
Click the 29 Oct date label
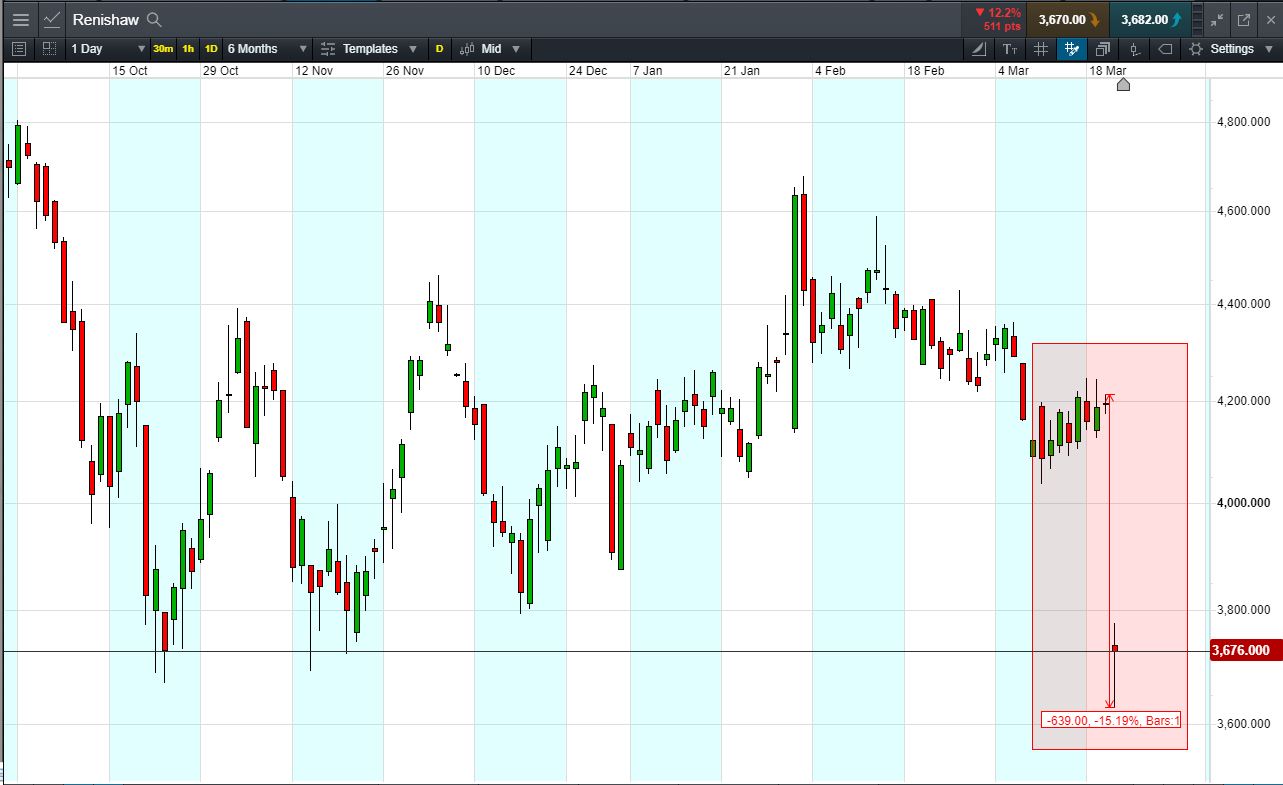(221, 70)
